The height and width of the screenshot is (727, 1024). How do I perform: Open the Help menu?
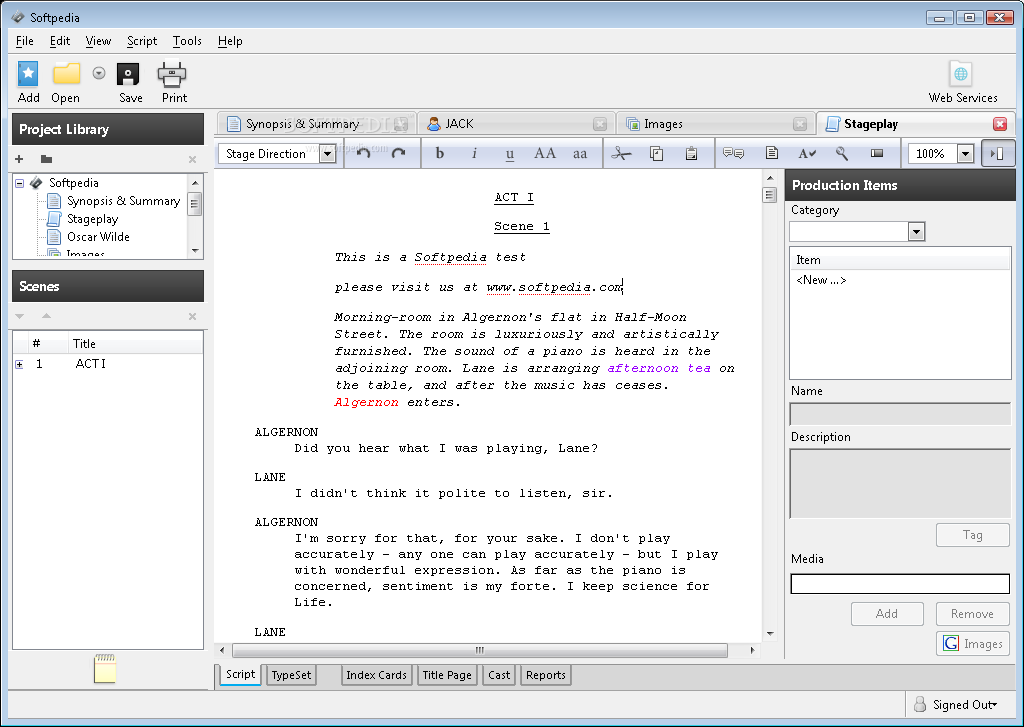coord(230,40)
